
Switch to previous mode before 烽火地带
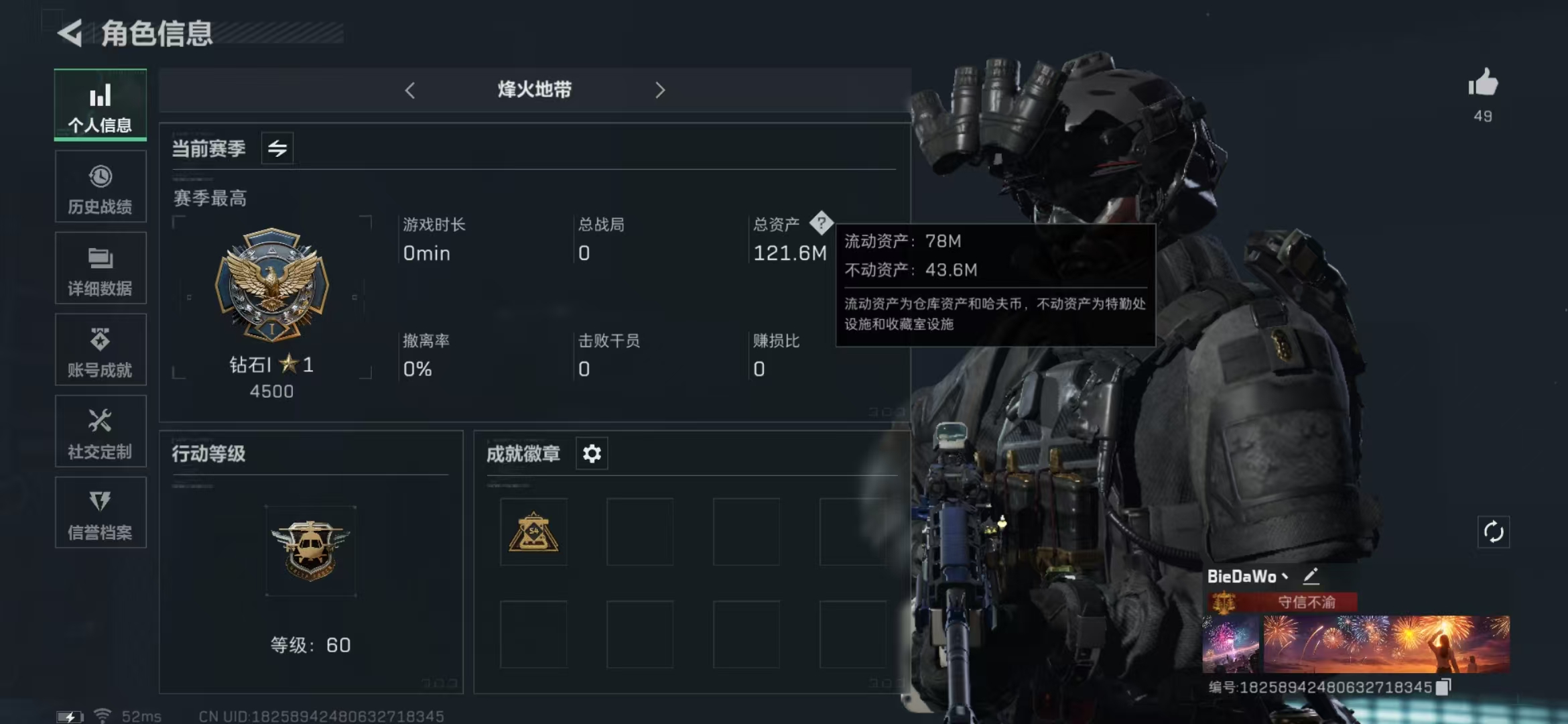click(x=410, y=90)
